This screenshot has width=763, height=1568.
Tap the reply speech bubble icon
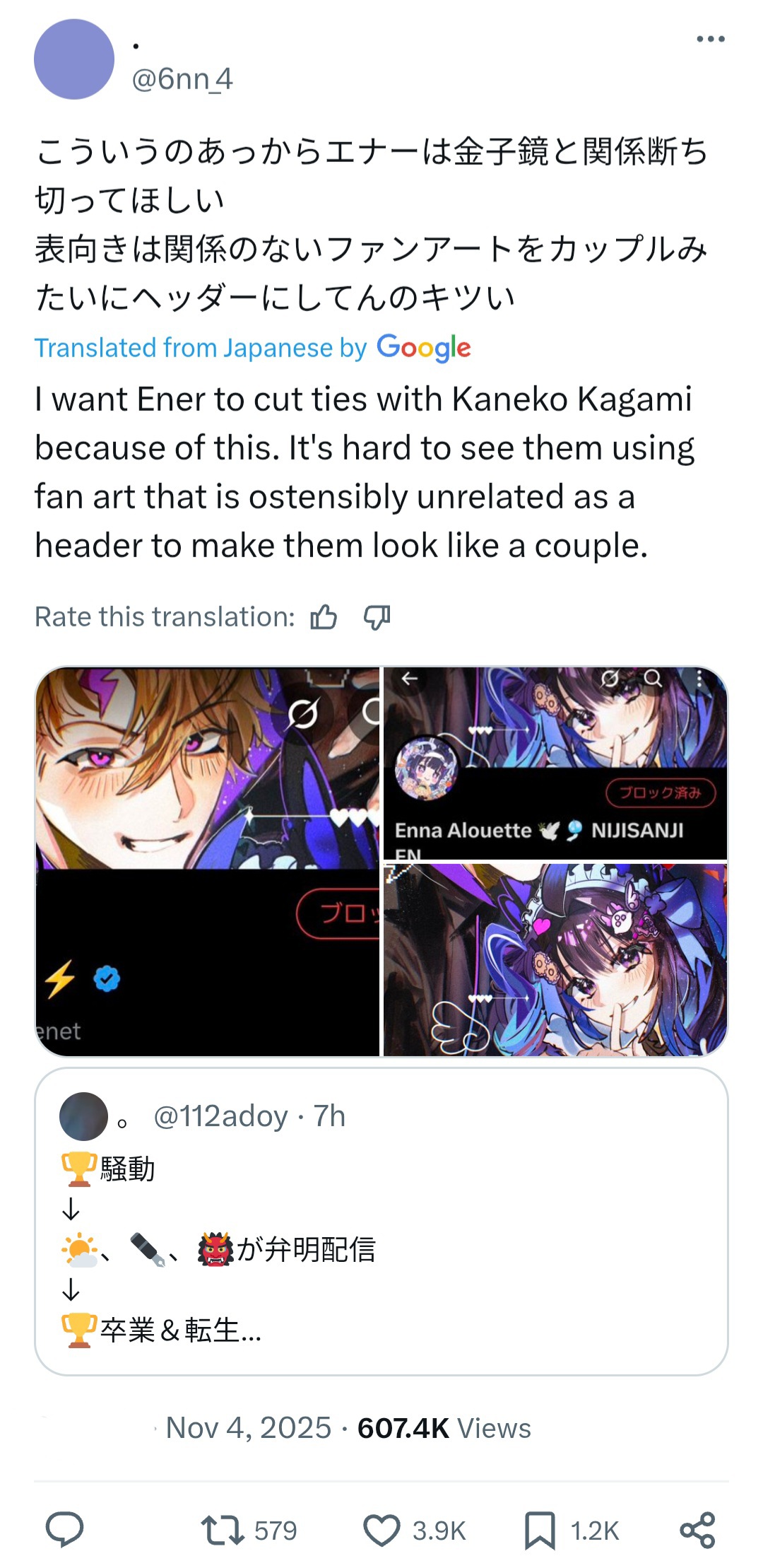click(x=65, y=1531)
